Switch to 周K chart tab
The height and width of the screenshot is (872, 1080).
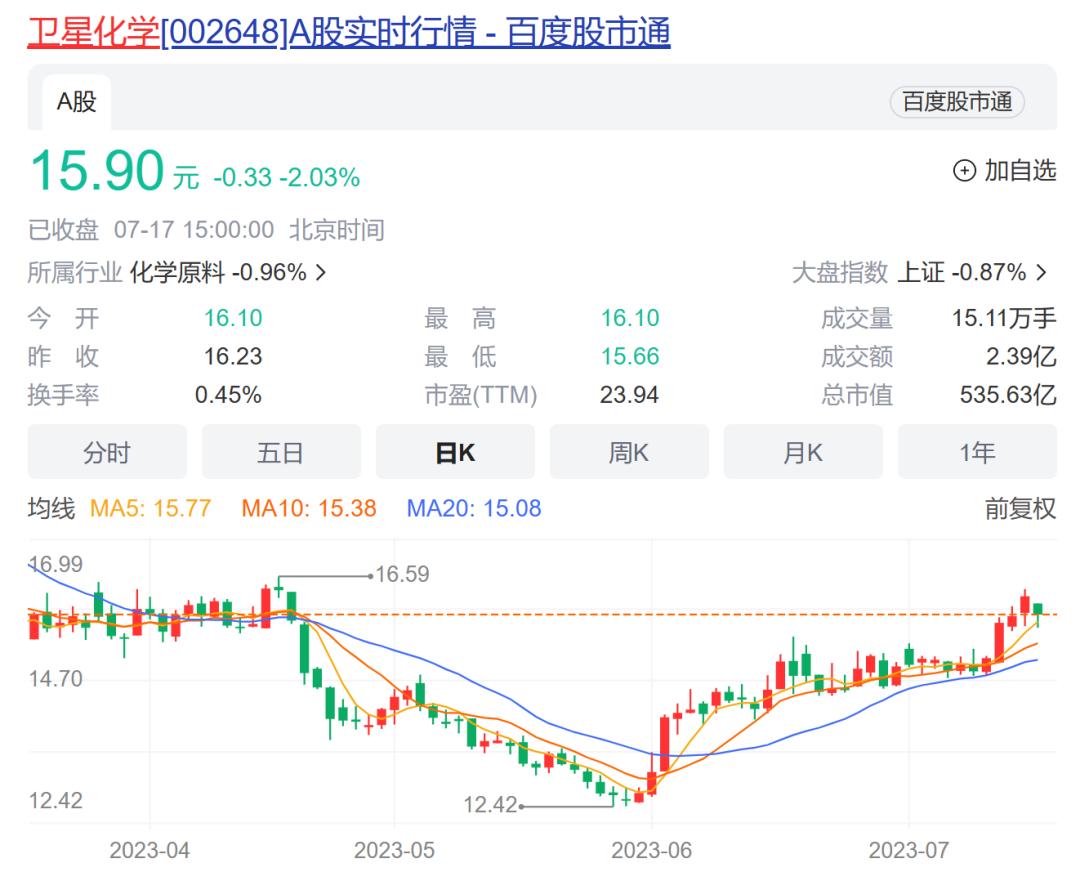click(x=629, y=452)
